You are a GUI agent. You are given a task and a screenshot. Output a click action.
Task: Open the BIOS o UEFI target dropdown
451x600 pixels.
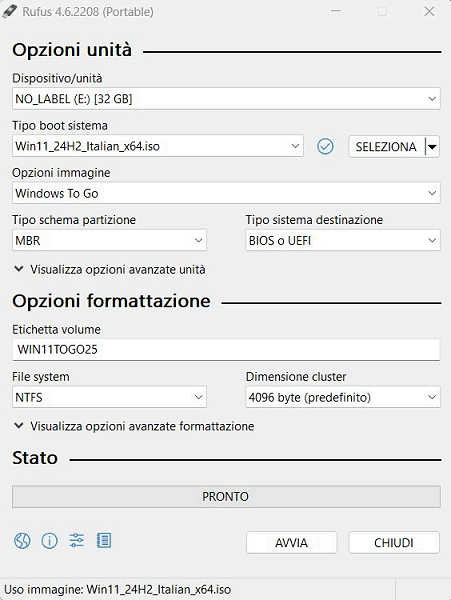click(343, 240)
